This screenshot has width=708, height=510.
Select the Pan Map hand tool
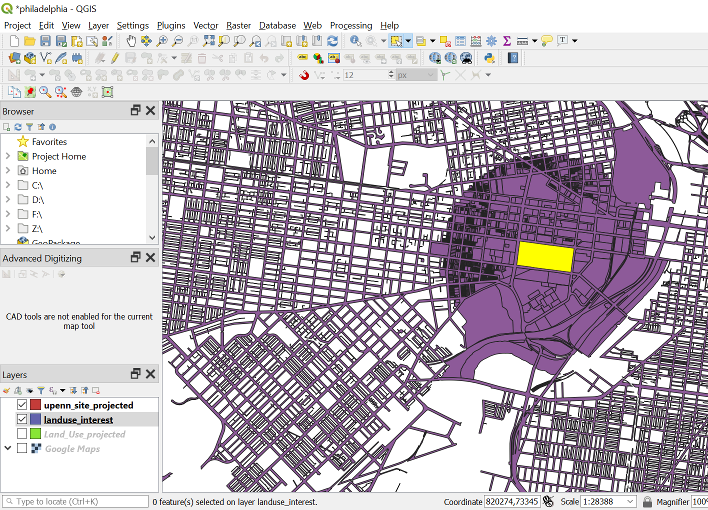(131, 41)
